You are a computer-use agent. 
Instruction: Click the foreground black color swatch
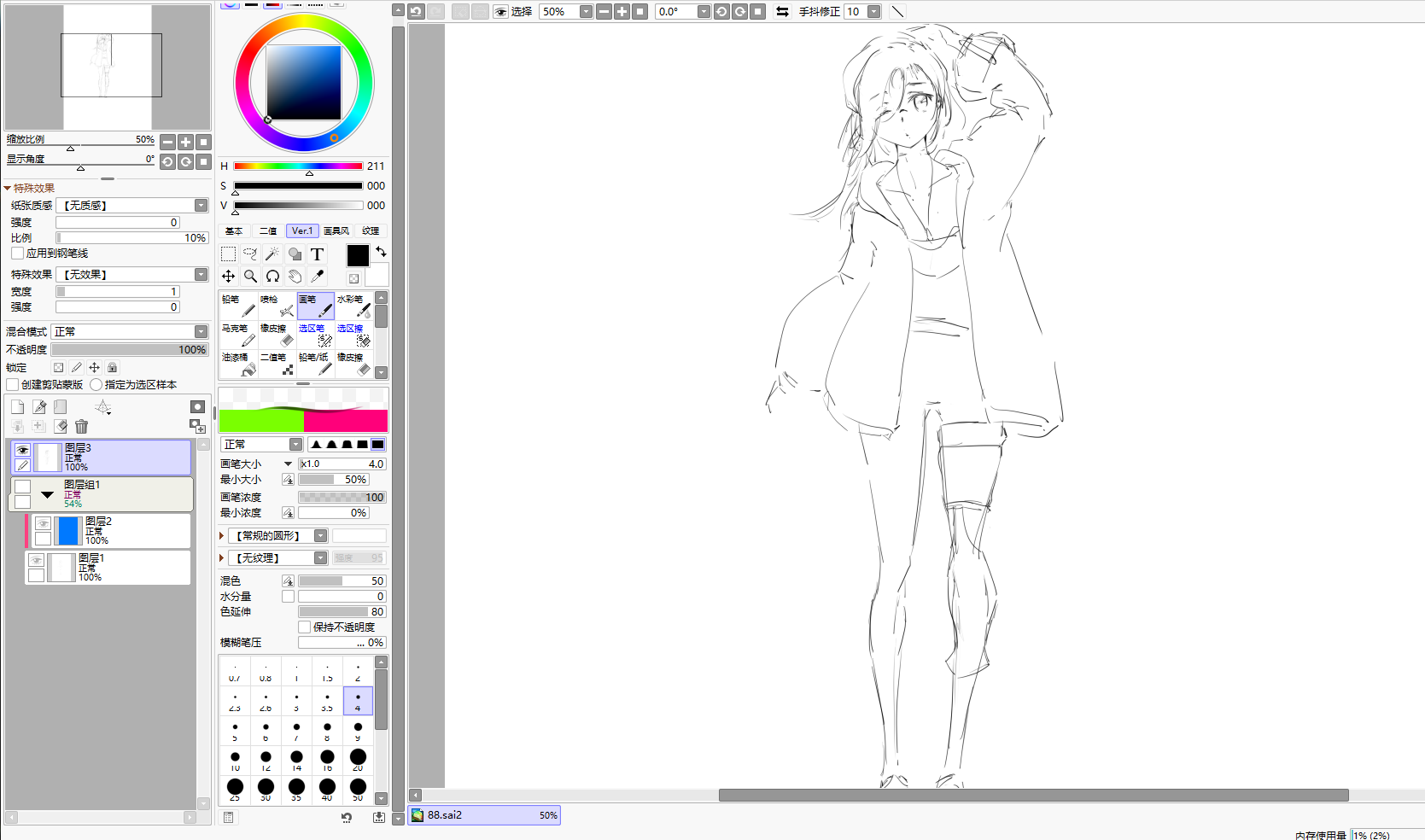coord(358,254)
